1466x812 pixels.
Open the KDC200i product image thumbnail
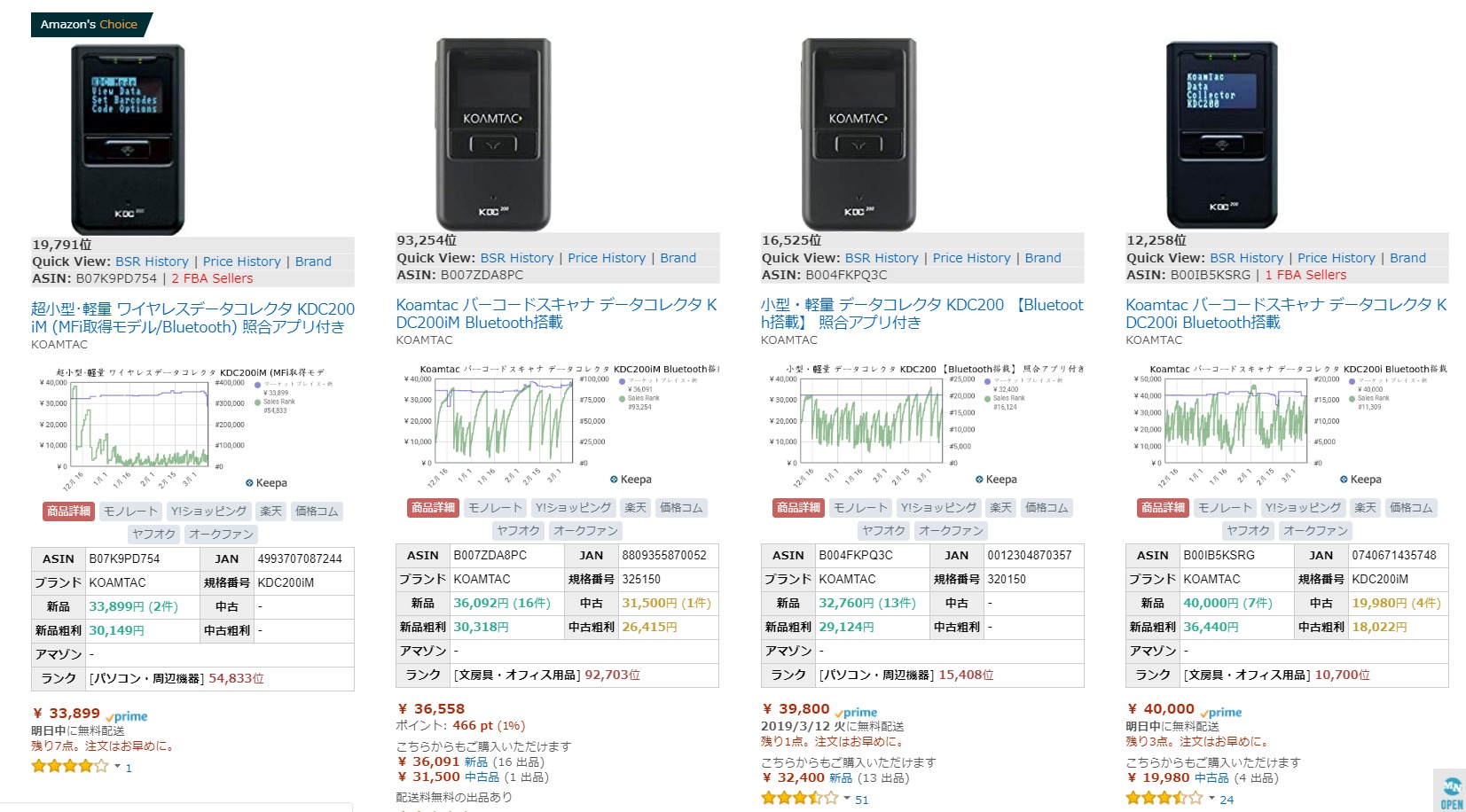click(x=1221, y=135)
